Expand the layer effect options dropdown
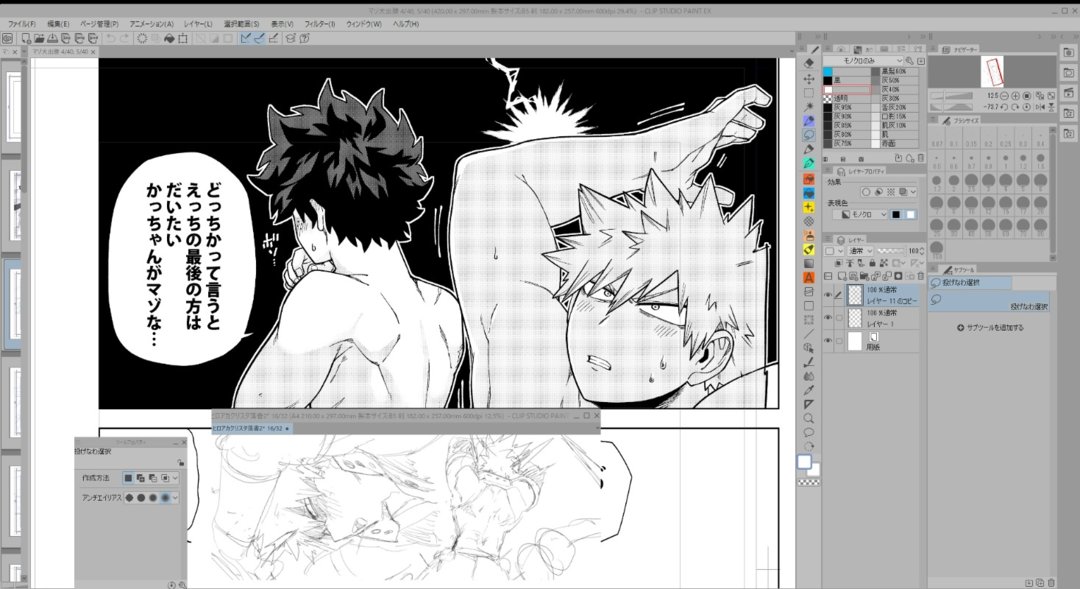The height and width of the screenshot is (589, 1080). 913,192
